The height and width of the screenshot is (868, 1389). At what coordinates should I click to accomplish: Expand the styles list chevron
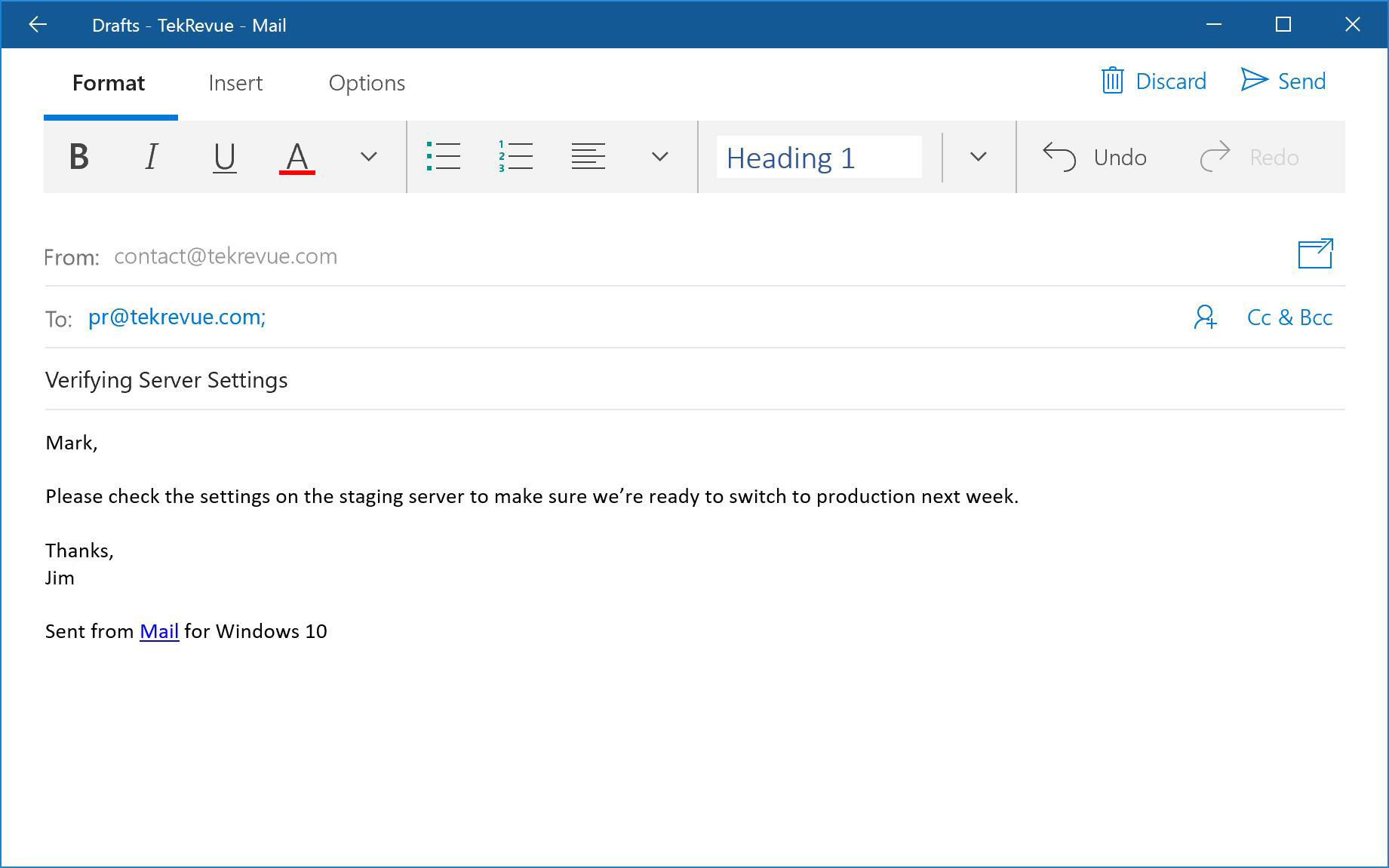(979, 157)
